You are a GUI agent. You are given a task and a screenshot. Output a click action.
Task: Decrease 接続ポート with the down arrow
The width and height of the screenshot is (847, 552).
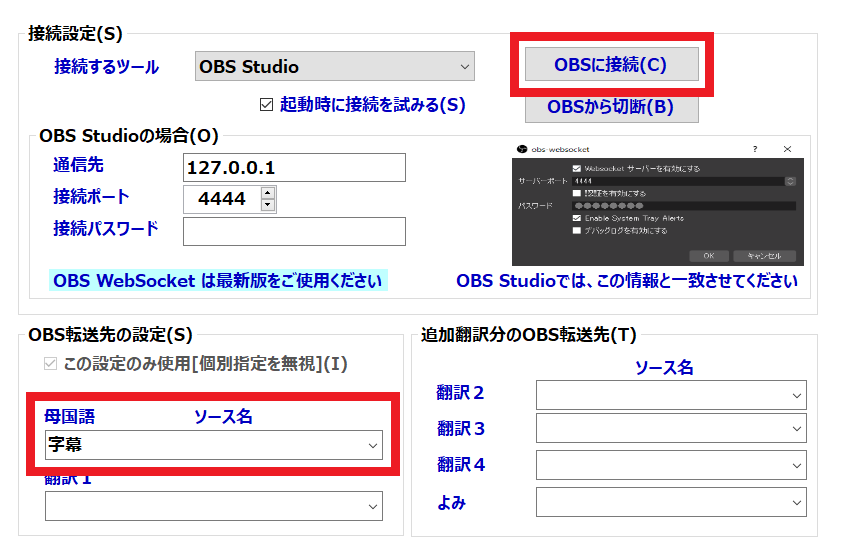(268, 205)
